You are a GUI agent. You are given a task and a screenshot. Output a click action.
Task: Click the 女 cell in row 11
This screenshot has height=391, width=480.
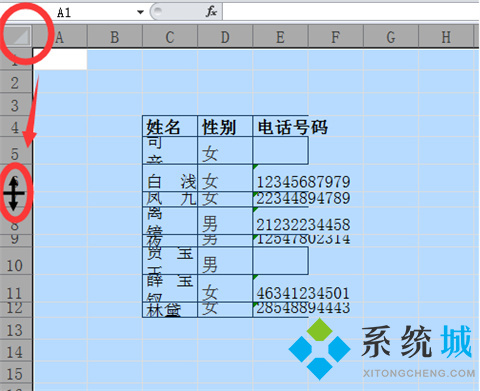[225, 288]
